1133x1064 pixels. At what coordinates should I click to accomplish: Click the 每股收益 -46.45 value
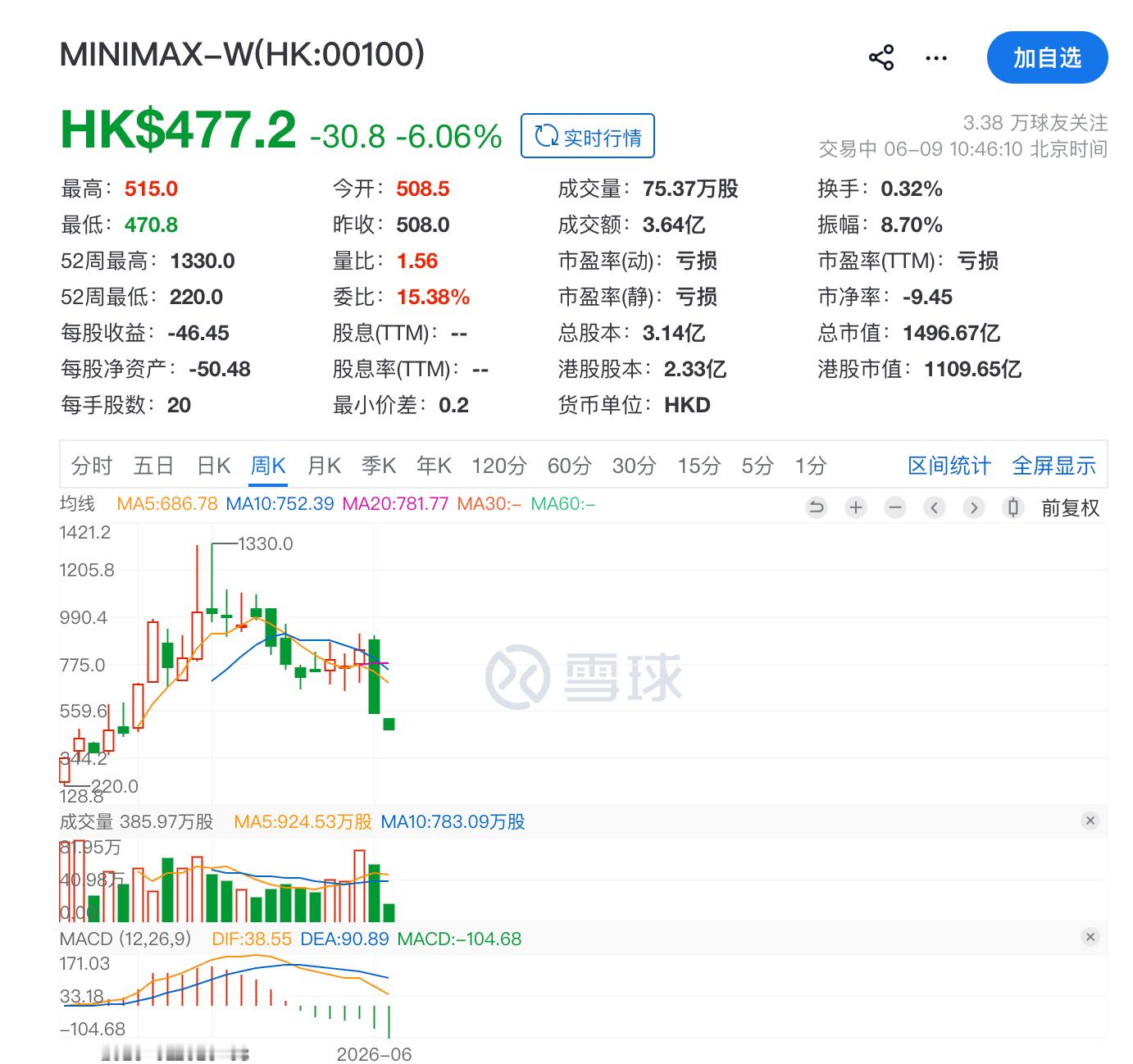click(x=198, y=333)
